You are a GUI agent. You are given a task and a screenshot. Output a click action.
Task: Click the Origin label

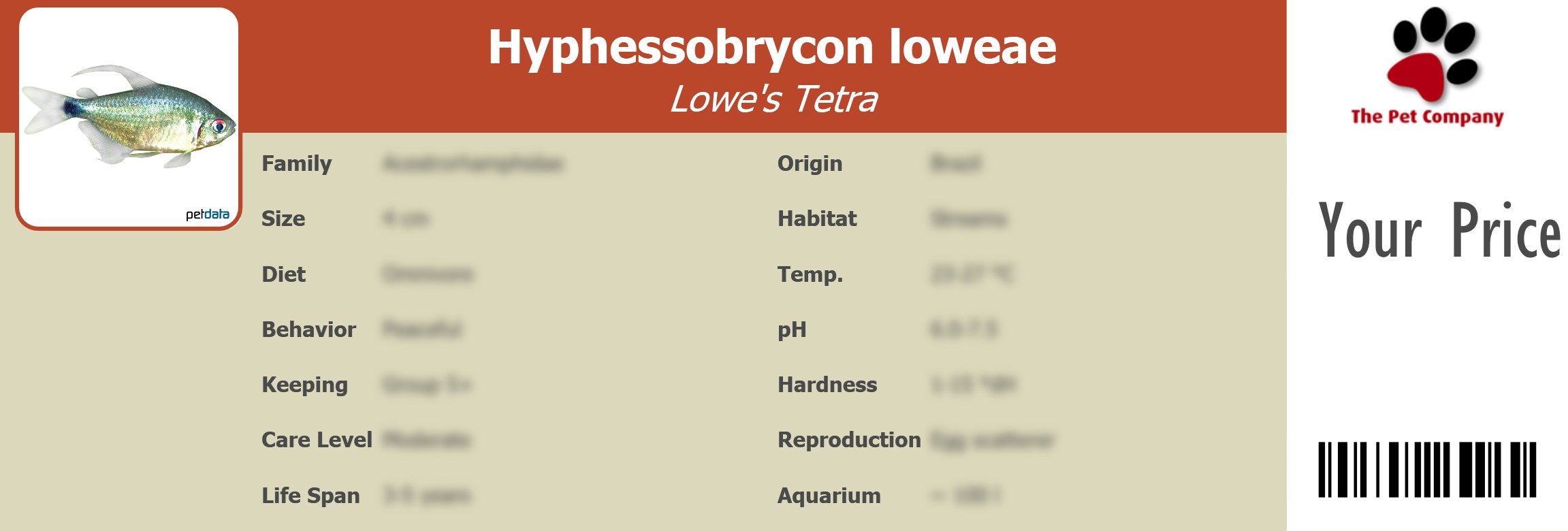810,163
